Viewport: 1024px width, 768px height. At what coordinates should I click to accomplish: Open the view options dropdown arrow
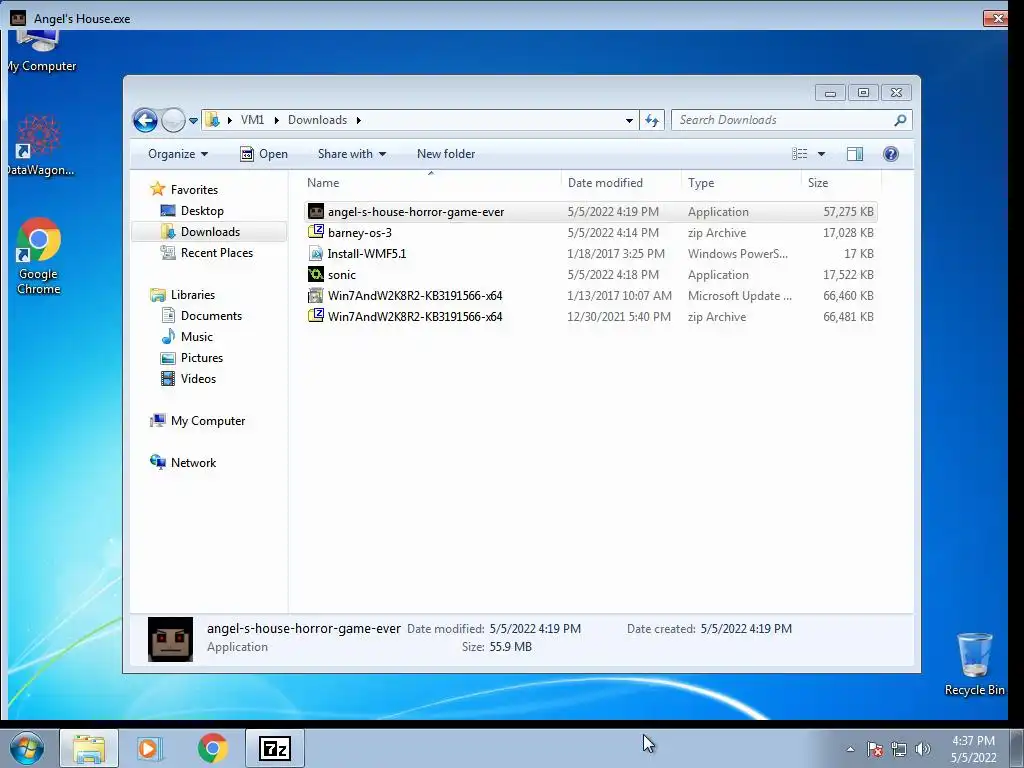[822, 154]
